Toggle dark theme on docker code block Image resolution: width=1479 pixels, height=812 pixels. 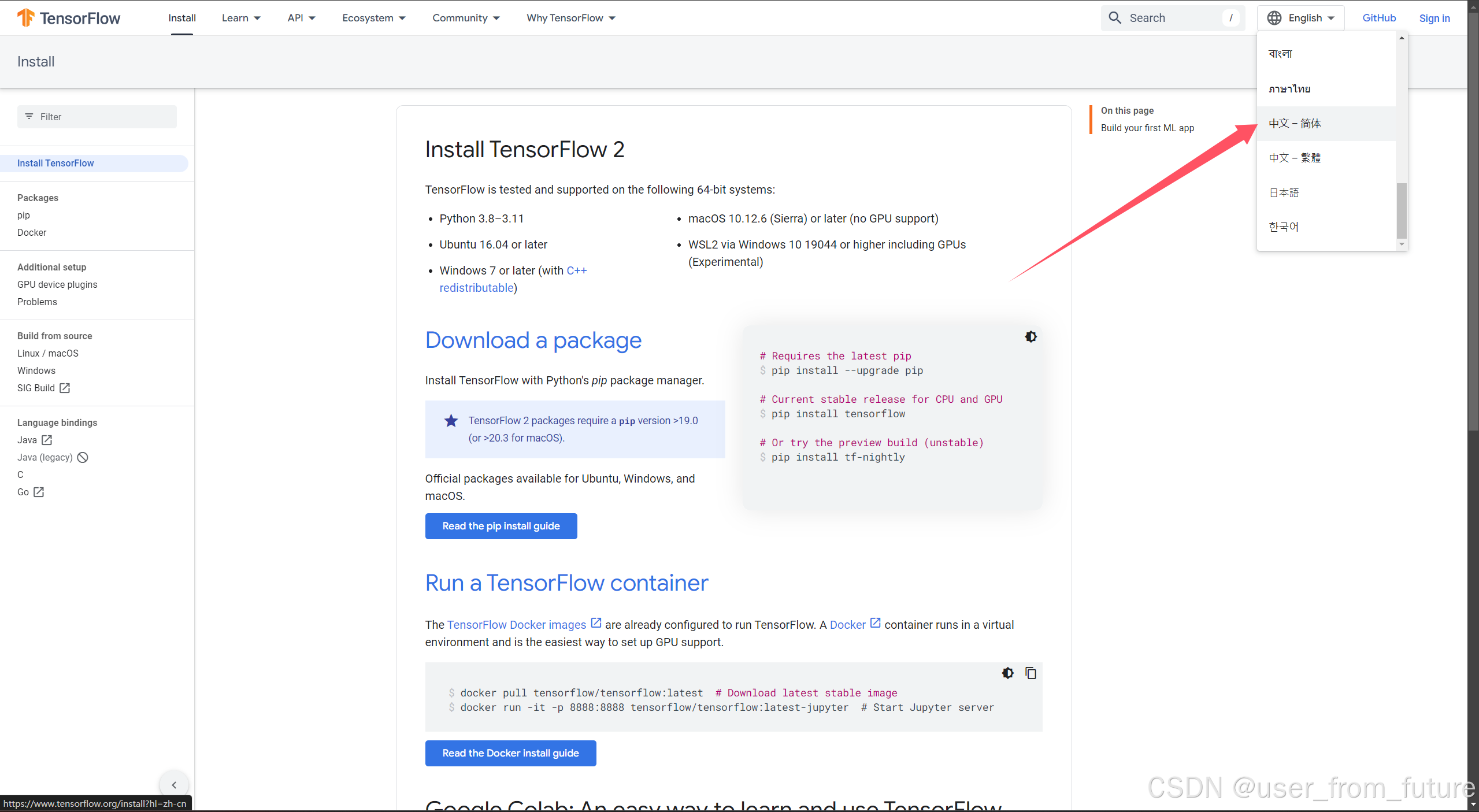(x=1008, y=673)
